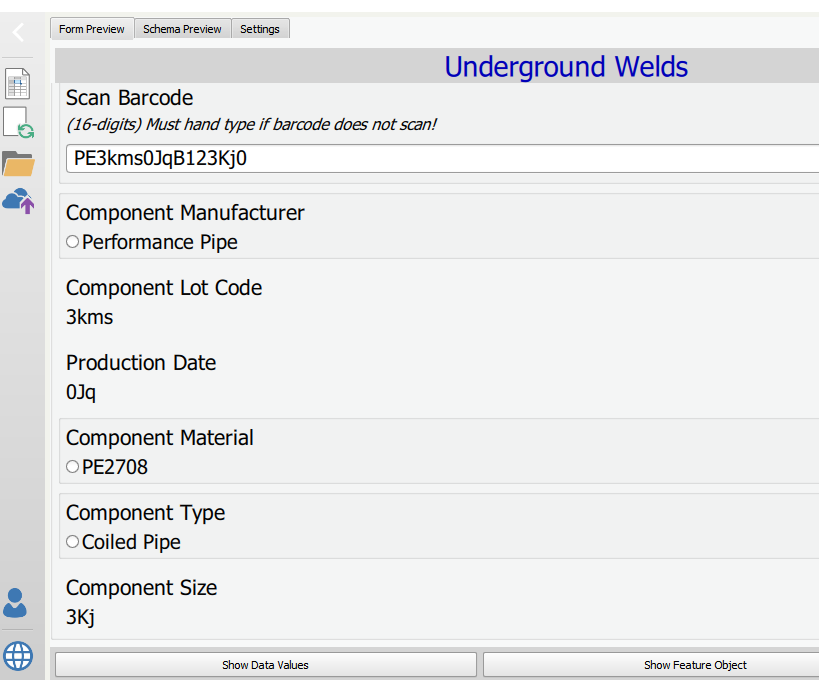
Task: Open the user profile icon
Action: (15, 603)
